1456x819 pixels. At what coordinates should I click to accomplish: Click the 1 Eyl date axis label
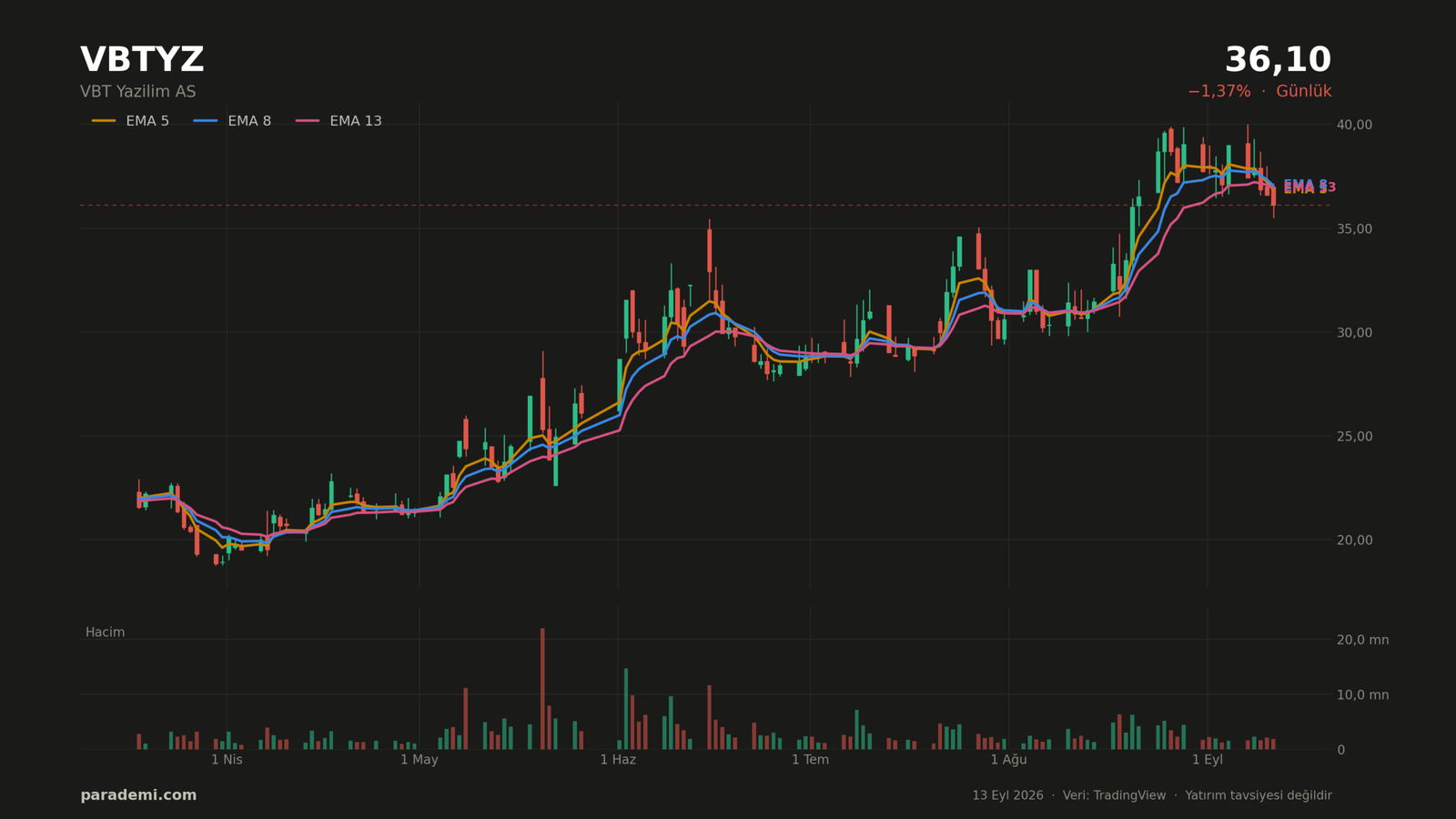pos(1208,760)
